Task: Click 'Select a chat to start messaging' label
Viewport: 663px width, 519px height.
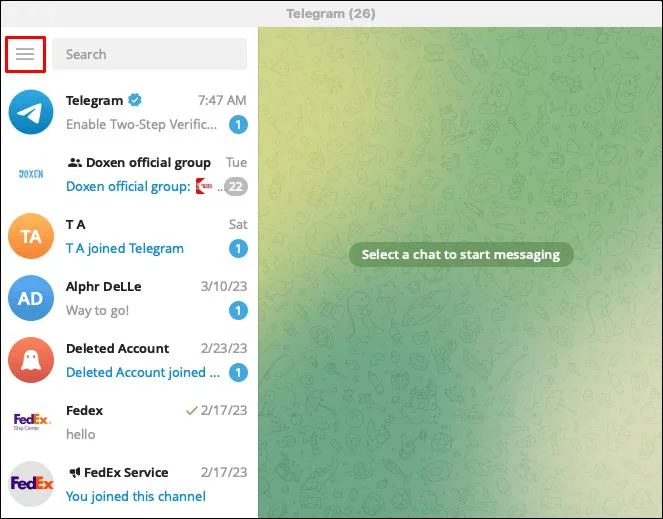Action: tap(461, 255)
